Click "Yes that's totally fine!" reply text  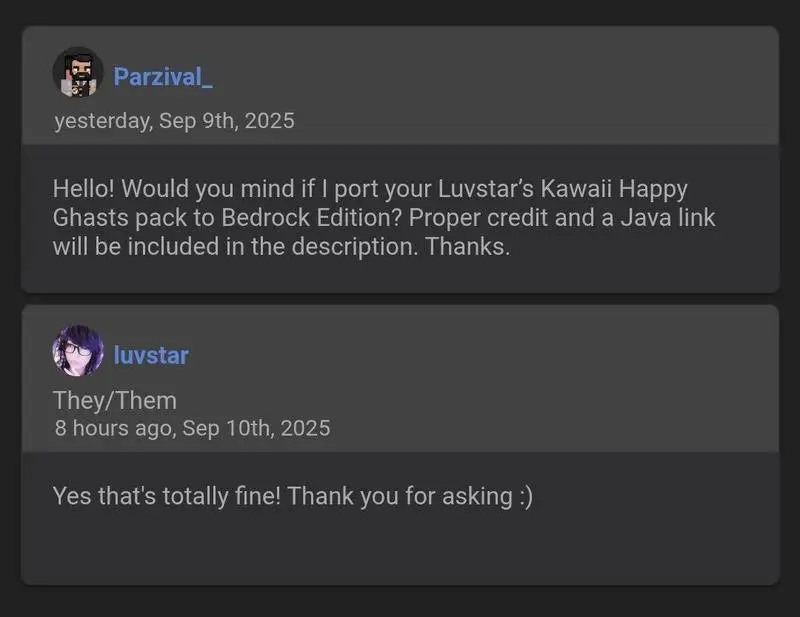[x=167, y=496]
